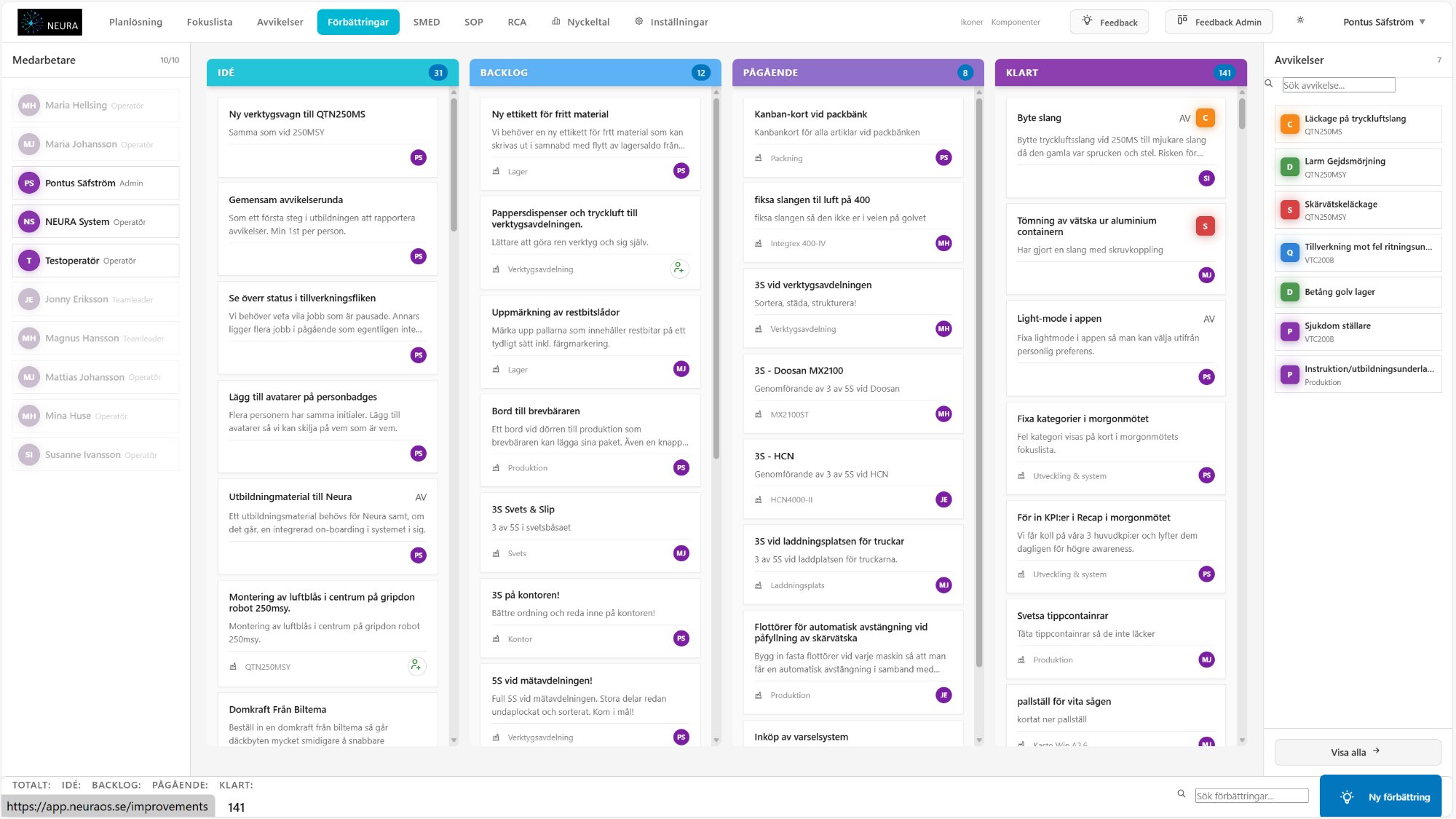
Task: Click the gear icon beside Inställningar
Action: [639, 22]
